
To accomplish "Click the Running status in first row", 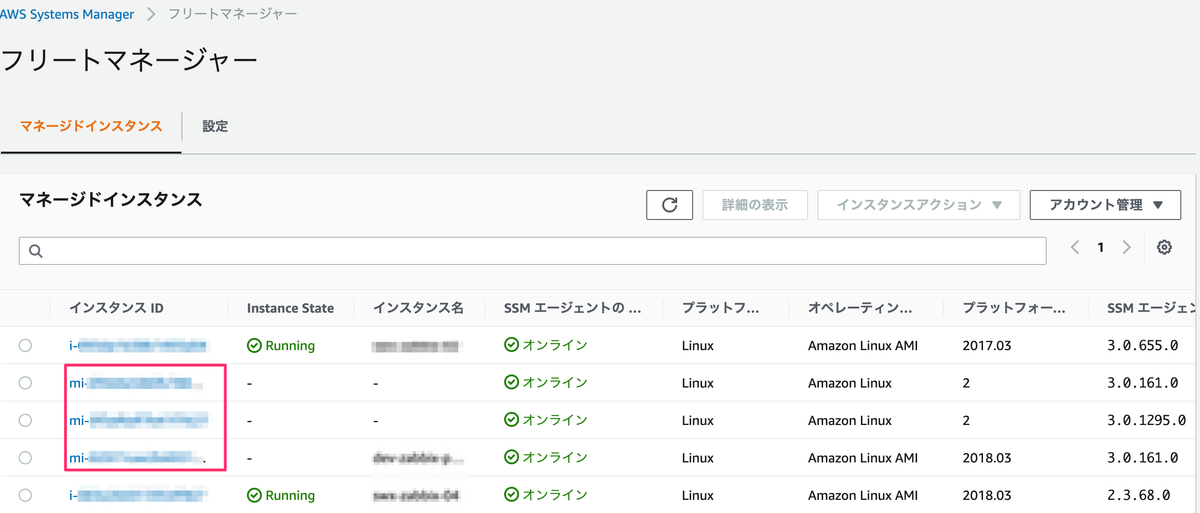I will pyautogui.click(x=281, y=345).
